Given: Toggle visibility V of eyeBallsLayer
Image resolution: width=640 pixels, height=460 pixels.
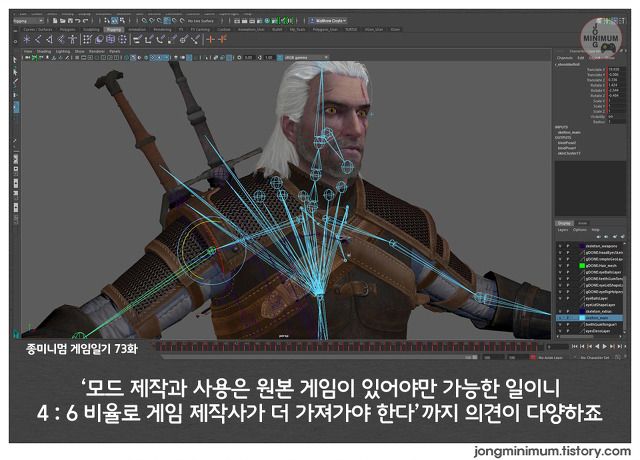Looking at the screenshot, I should click(x=560, y=298).
